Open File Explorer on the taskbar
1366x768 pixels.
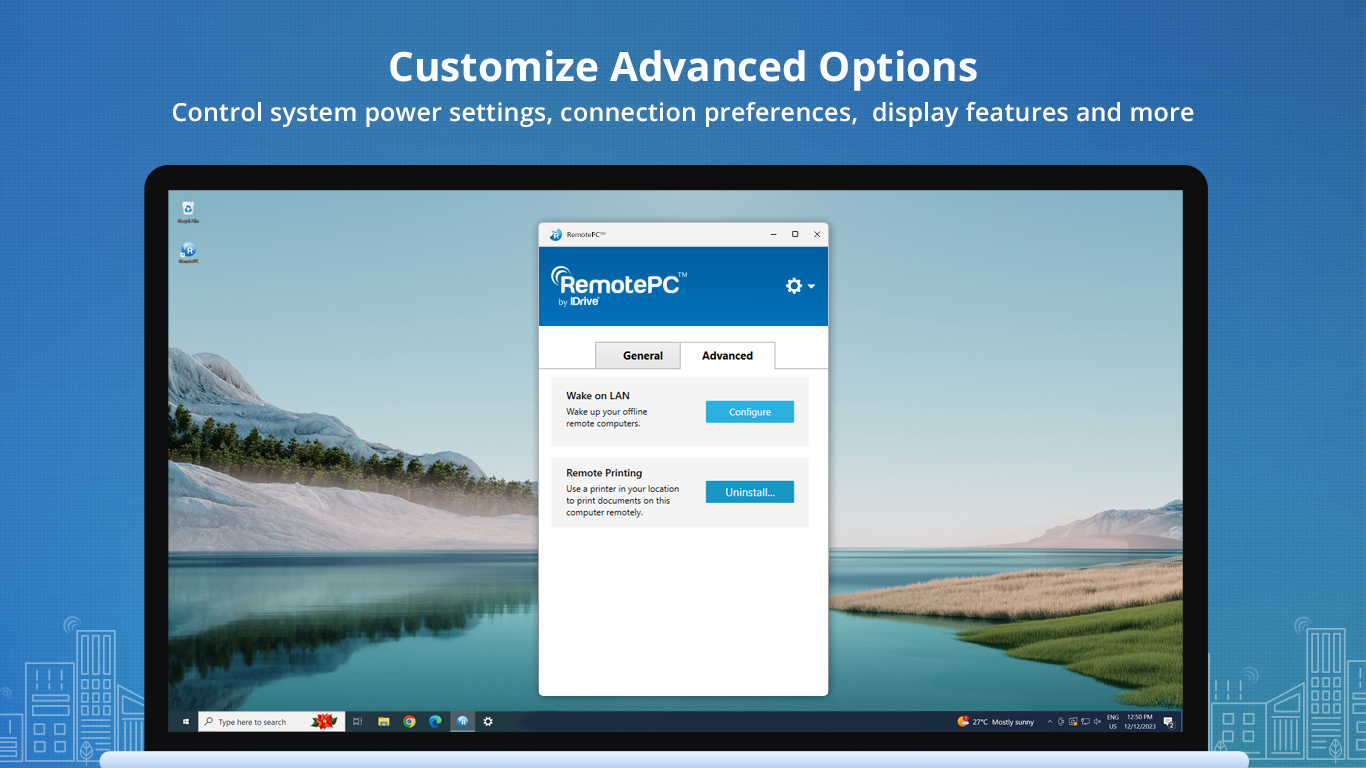384,721
